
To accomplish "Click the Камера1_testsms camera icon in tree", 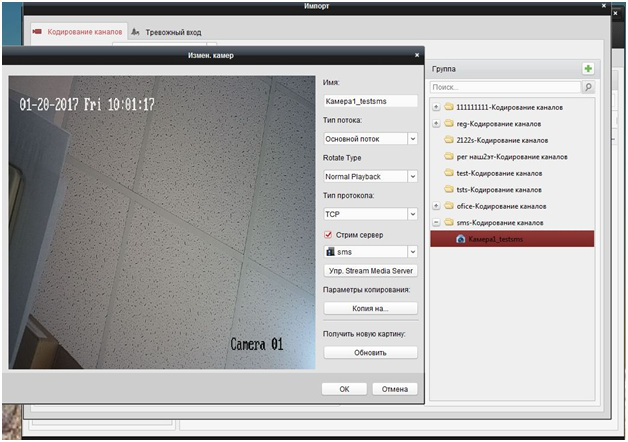I will pos(460,239).
